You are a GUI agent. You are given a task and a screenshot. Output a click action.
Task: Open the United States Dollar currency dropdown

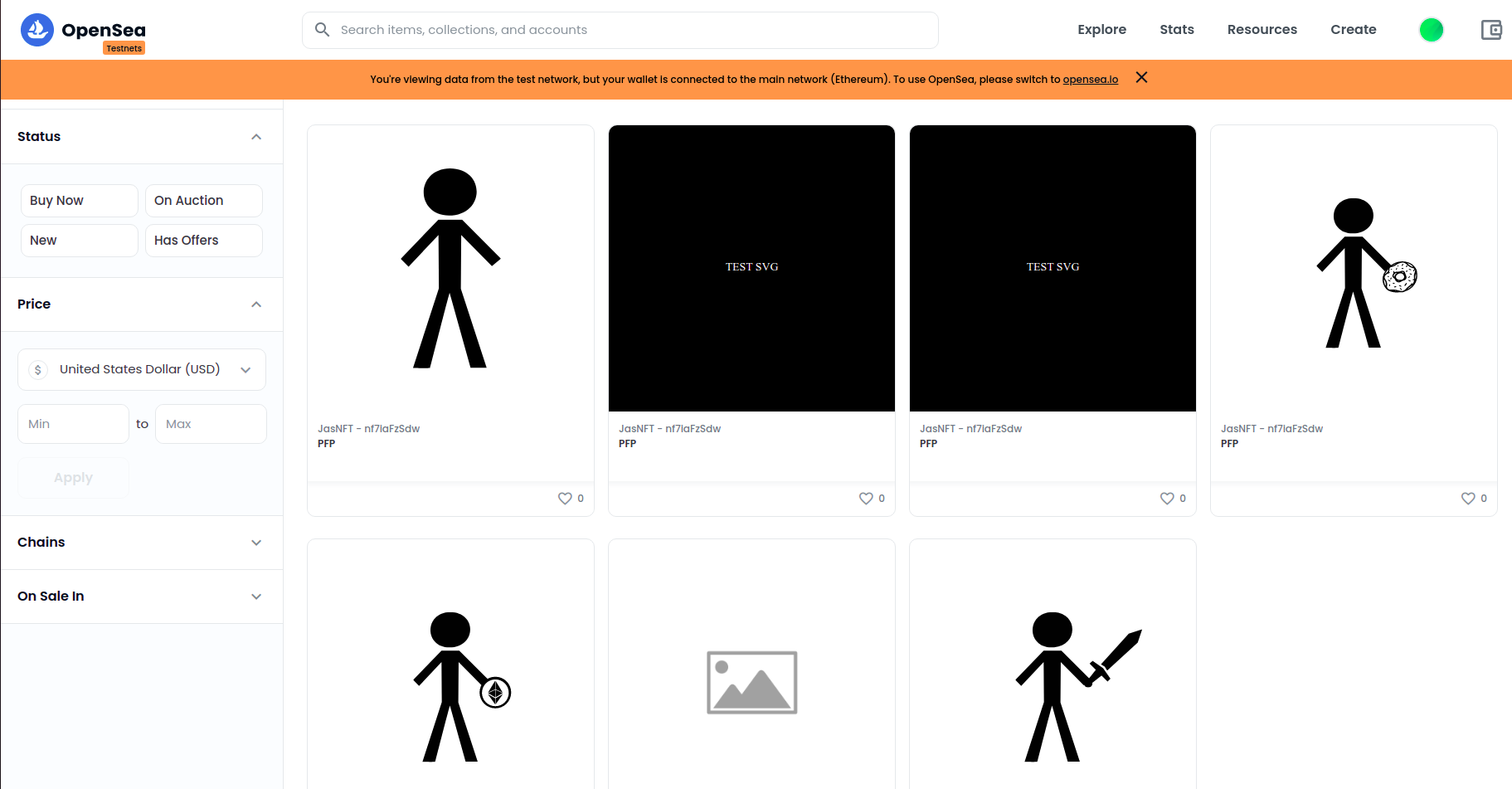[x=142, y=370]
